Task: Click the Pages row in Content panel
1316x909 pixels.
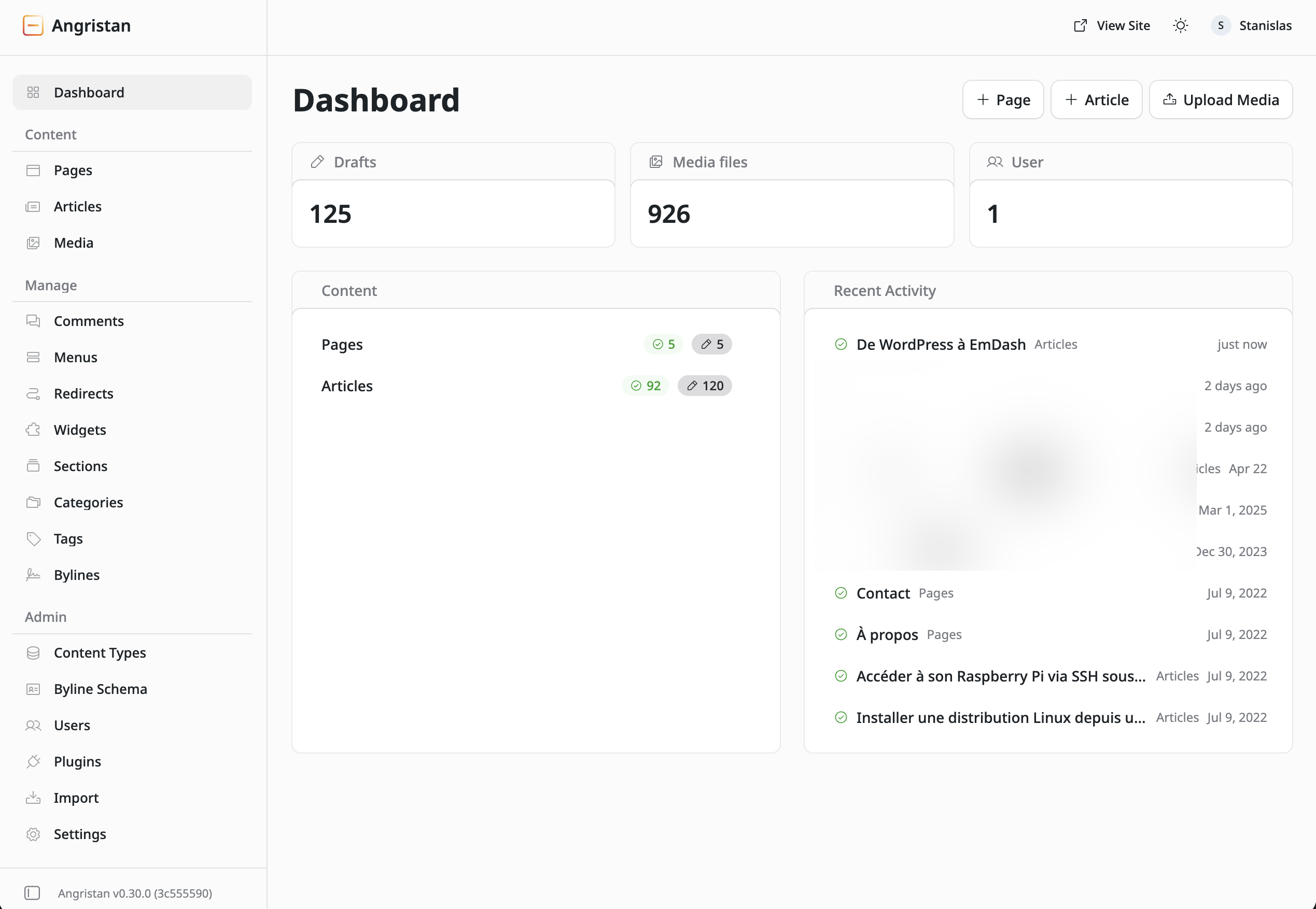Action: (x=536, y=345)
